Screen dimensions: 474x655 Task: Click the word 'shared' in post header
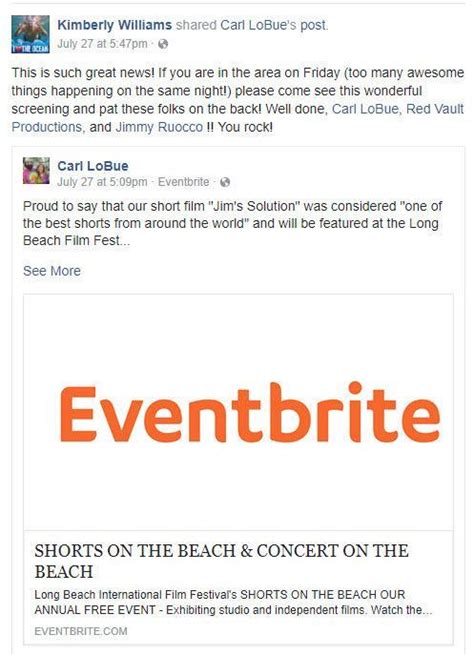click(x=196, y=25)
